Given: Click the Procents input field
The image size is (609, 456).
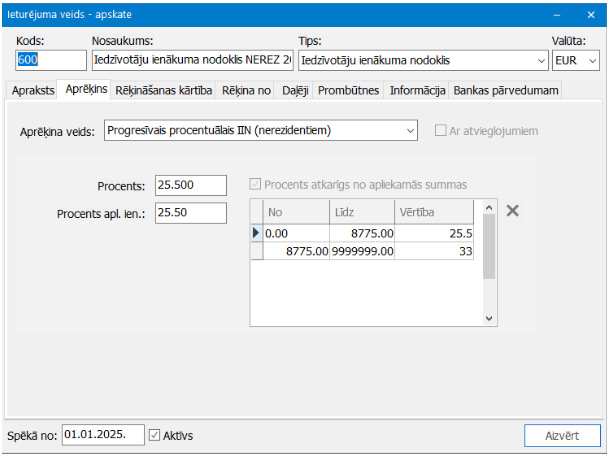Looking at the screenshot, I should [191, 185].
